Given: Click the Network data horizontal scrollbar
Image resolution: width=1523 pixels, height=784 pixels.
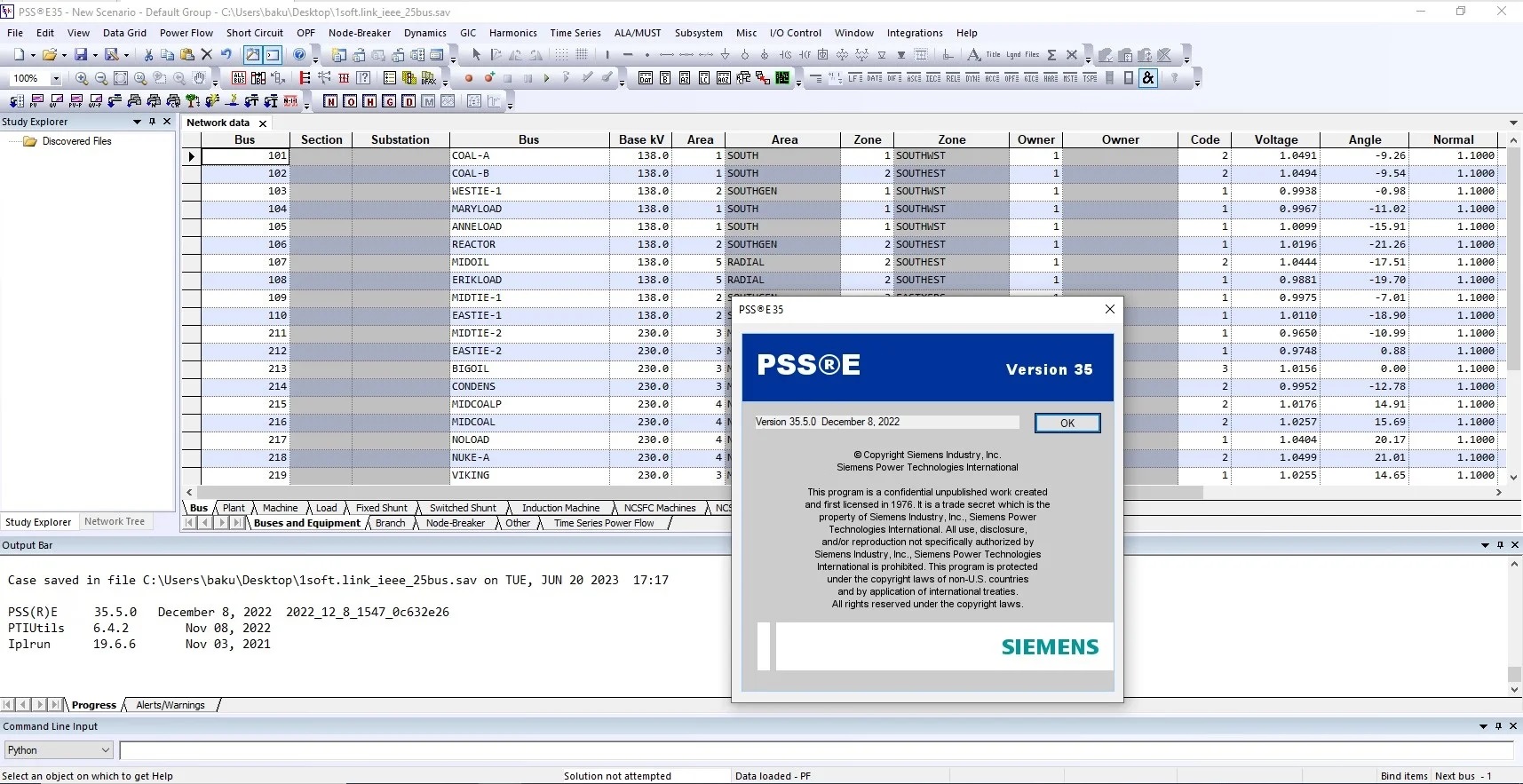Looking at the screenshot, I should pyautogui.click(x=700, y=492).
